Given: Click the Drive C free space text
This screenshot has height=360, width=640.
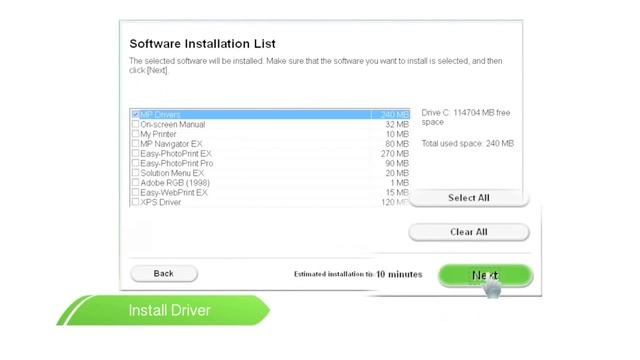Looking at the screenshot, I should click(466, 117).
